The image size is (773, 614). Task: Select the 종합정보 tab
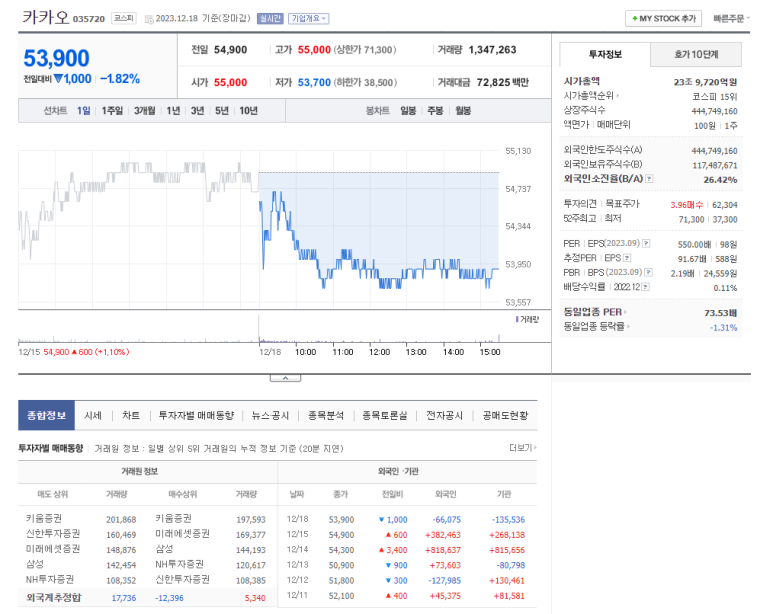pyautogui.click(x=46, y=415)
